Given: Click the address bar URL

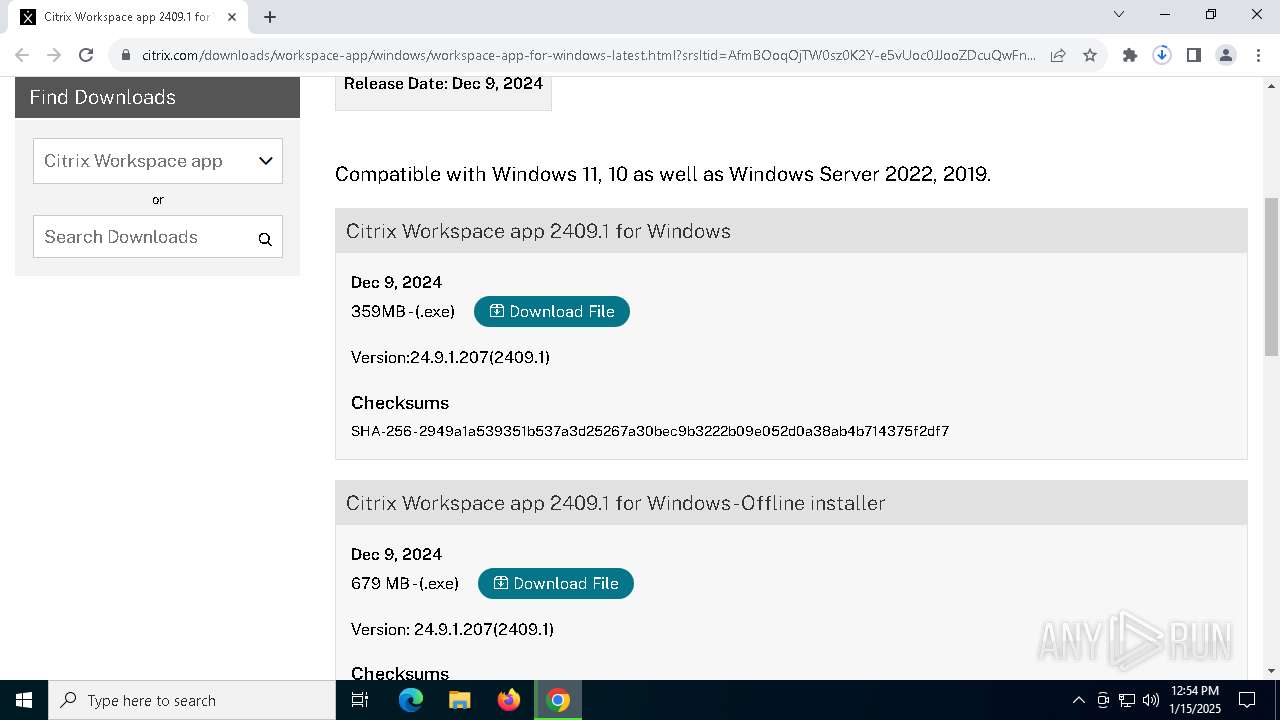Looking at the screenshot, I should [588, 56].
